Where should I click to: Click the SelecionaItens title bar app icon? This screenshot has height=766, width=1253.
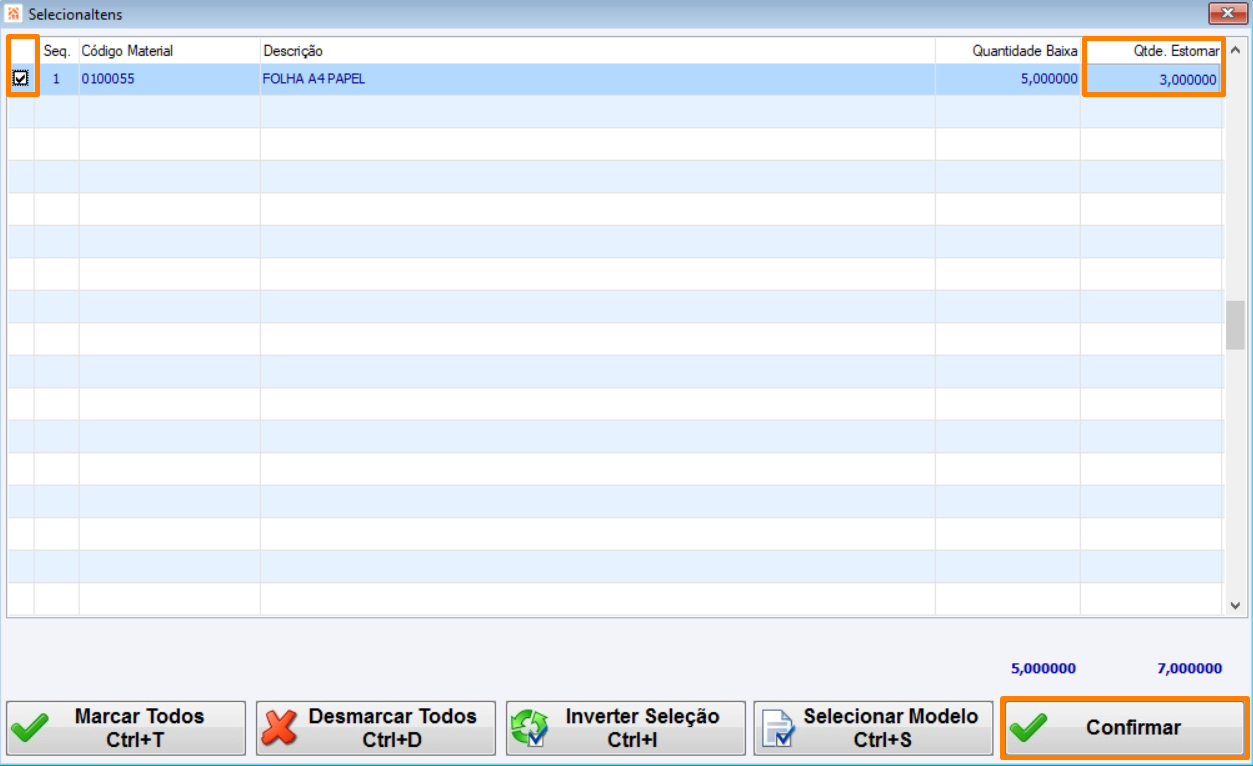pos(14,15)
